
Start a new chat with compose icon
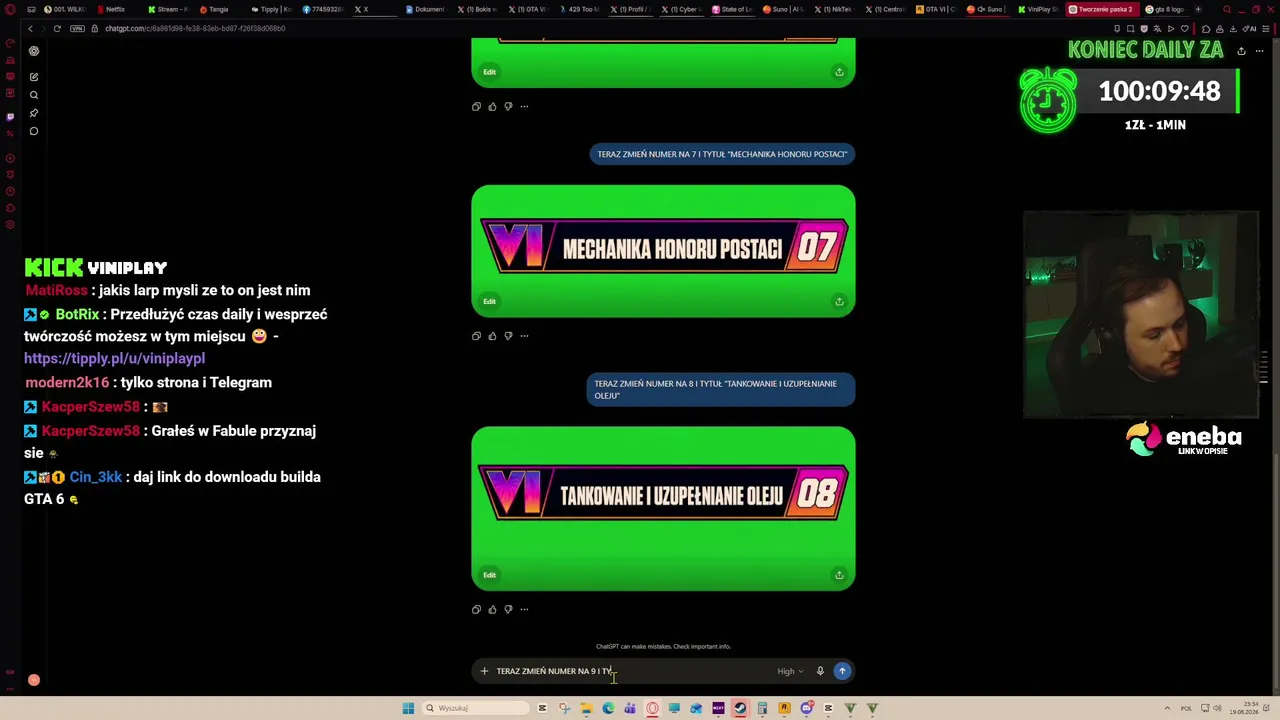pos(34,77)
